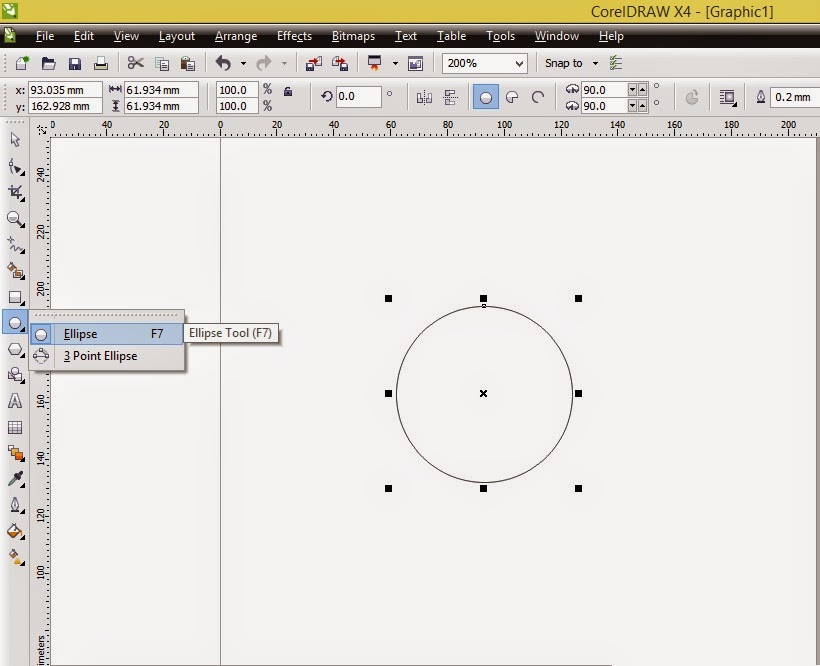Select the Shape edit tool
The height and width of the screenshot is (666, 820).
pyautogui.click(x=16, y=167)
